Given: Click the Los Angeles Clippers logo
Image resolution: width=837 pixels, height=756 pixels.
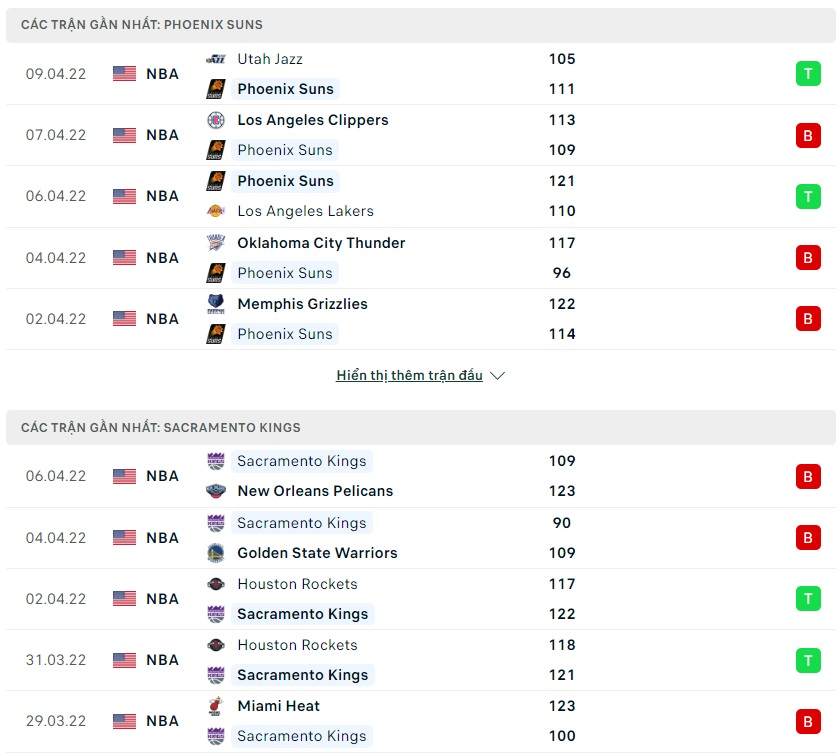Looking at the screenshot, I should coord(216,120).
